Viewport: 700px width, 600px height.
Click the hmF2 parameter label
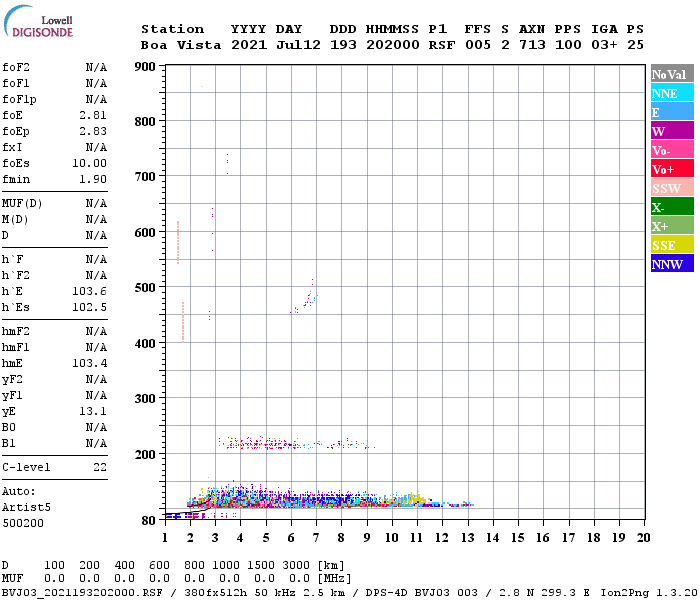click(16, 331)
